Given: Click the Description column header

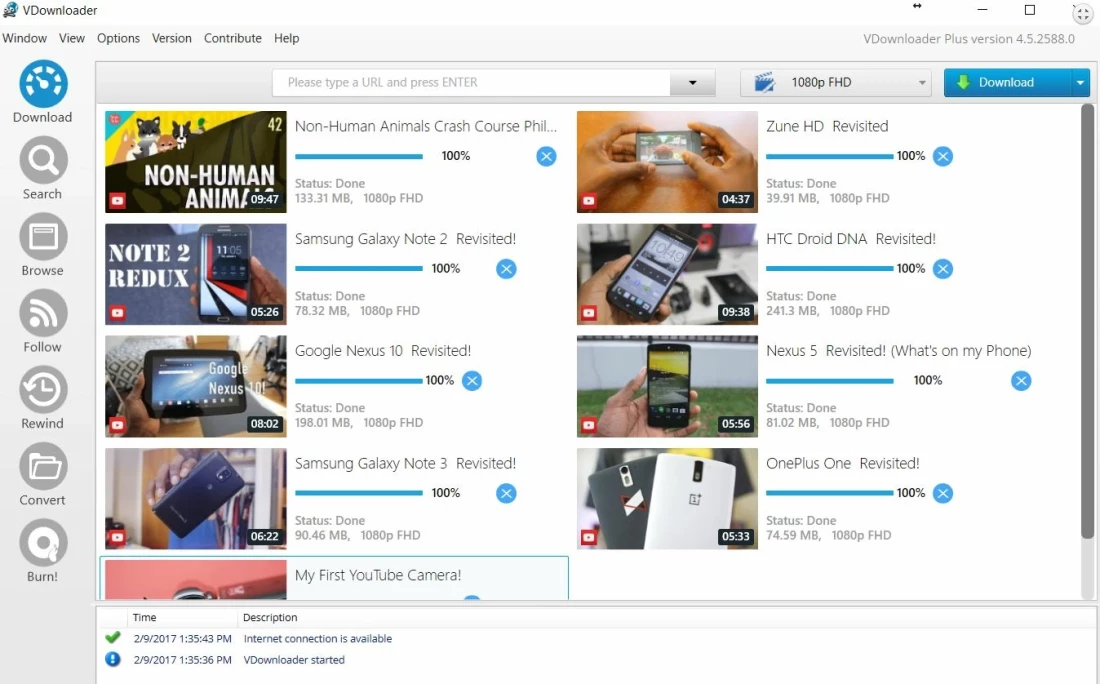Looking at the screenshot, I should pyautogui.click(x=270, y=617).
